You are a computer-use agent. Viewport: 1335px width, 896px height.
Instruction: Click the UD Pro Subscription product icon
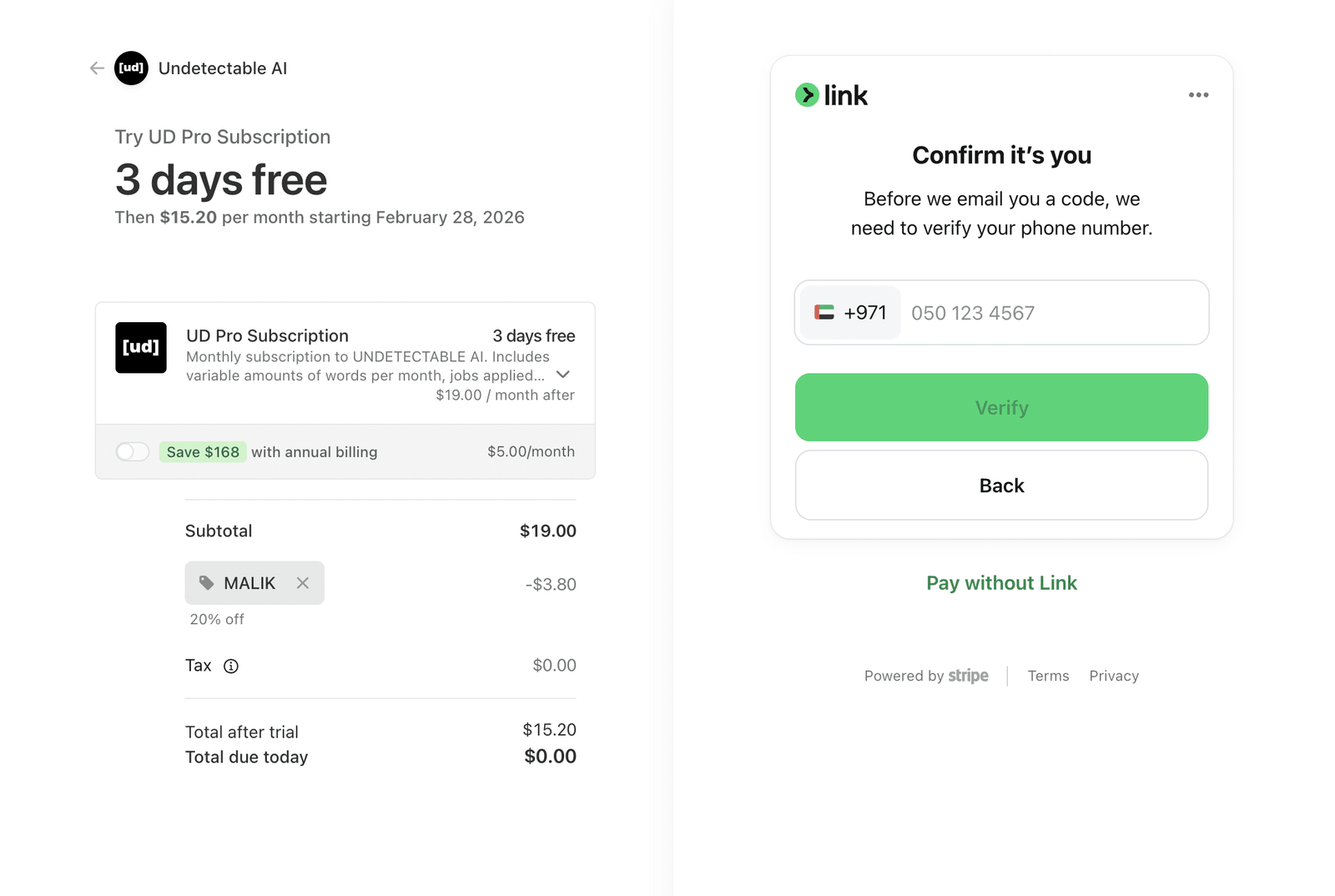click(140, 348)
